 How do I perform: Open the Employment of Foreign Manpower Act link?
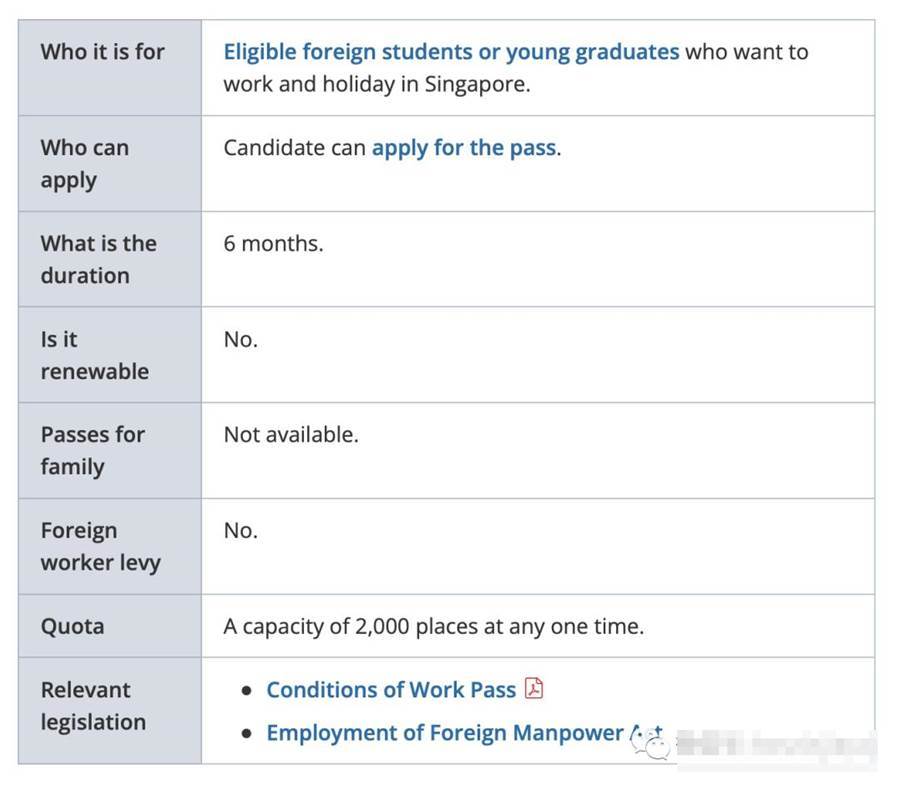[x=464, y=733]
